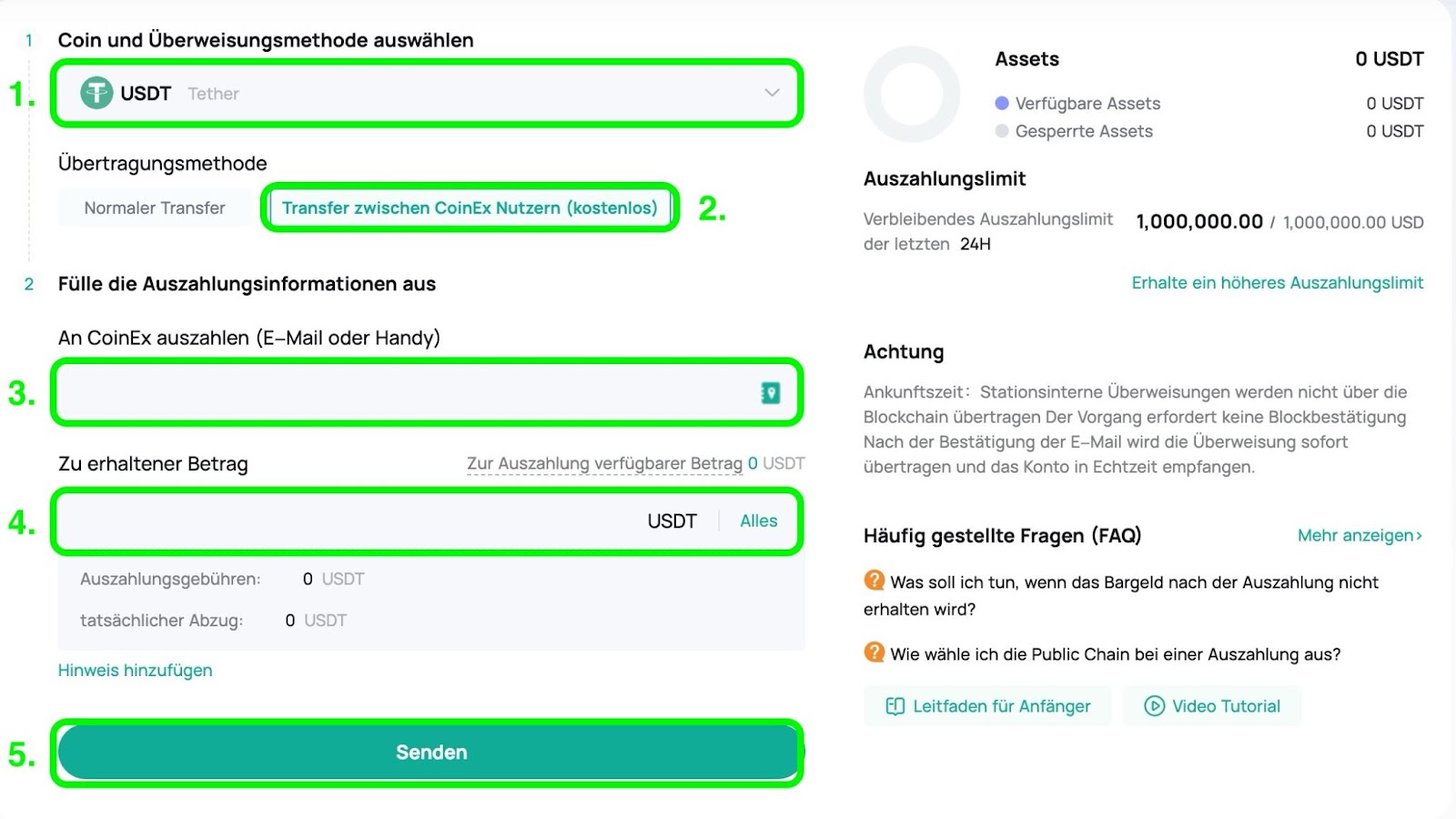
Task: Open the USDT Tether coin selector
Action: coord(427,93)
